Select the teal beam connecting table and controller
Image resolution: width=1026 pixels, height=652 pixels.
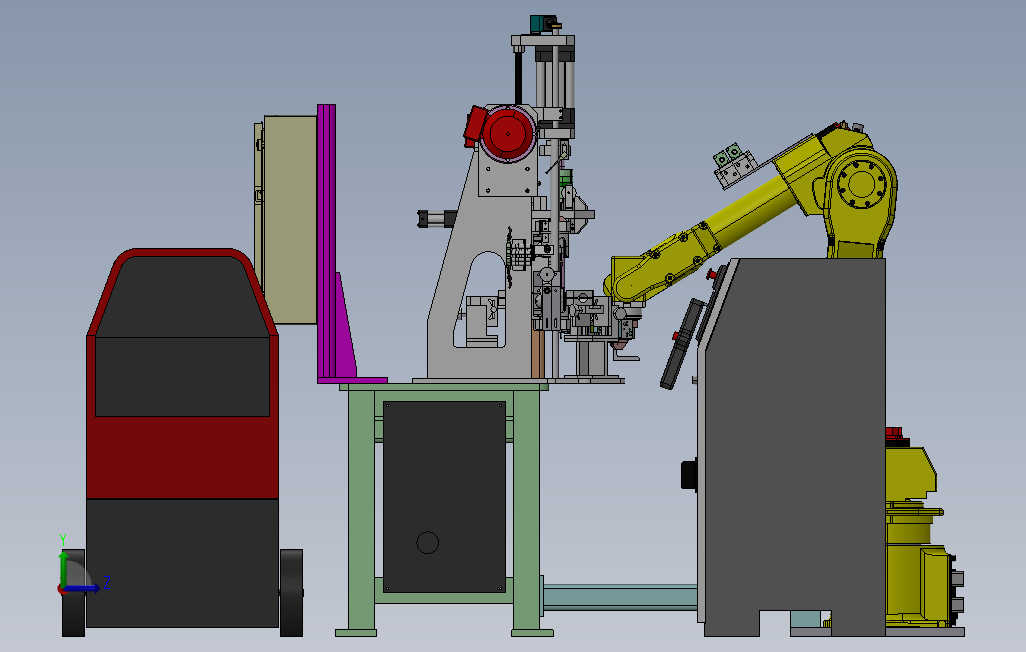tap(620, 598)
